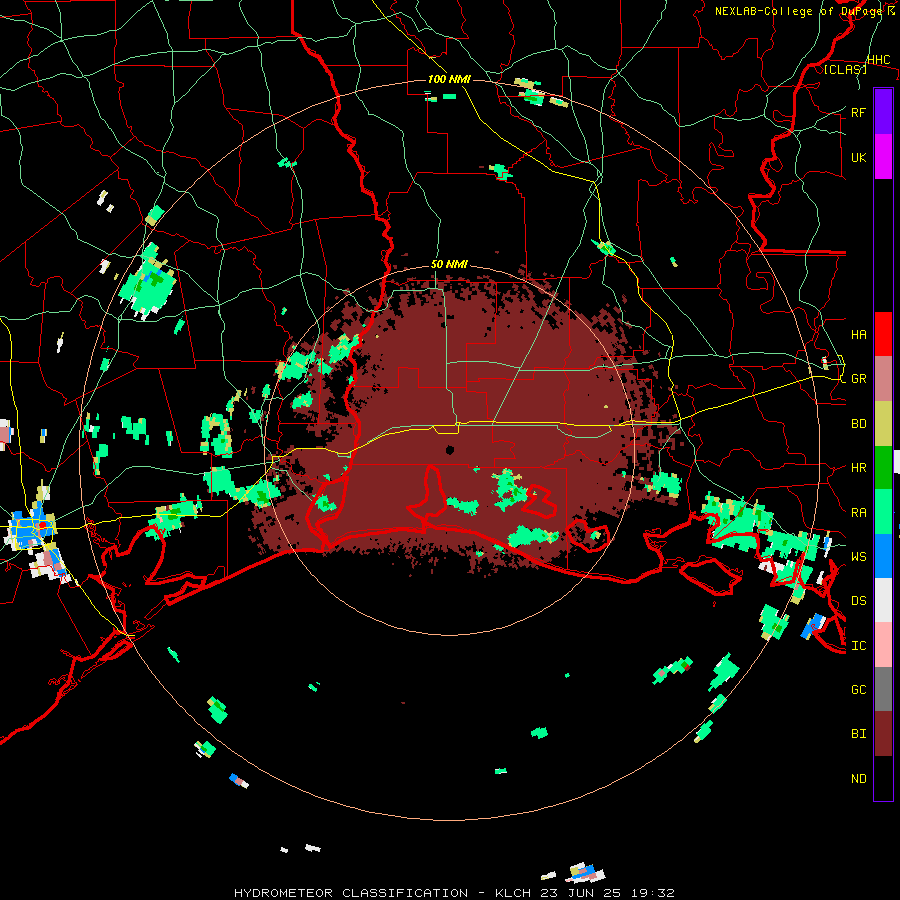Click the '23 JUN 25' date text

click(x=580, y=893)
